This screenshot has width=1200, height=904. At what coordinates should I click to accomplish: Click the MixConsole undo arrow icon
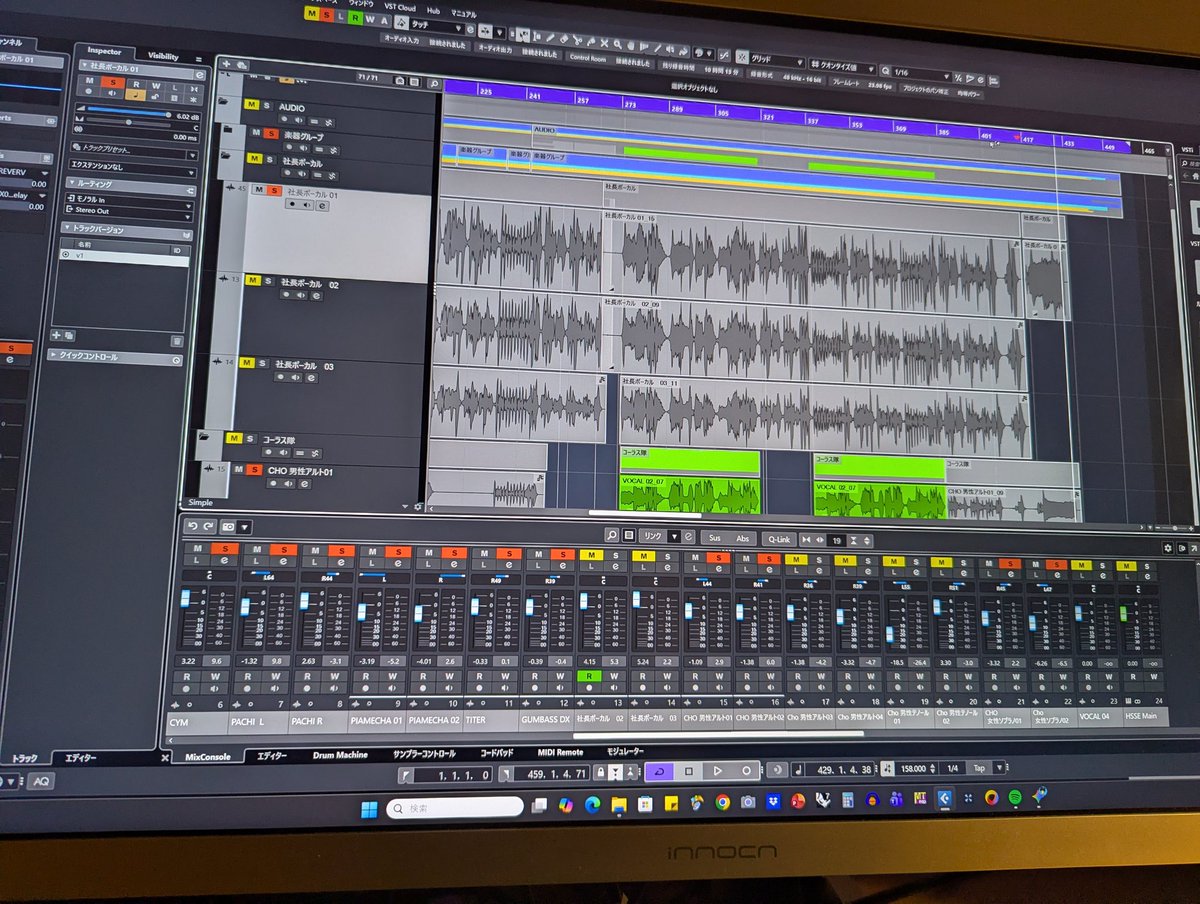192,526
